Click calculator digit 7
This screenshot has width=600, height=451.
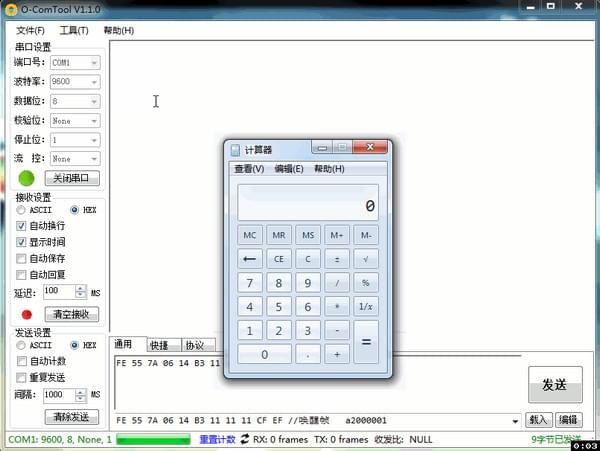[x=249, y=283]
